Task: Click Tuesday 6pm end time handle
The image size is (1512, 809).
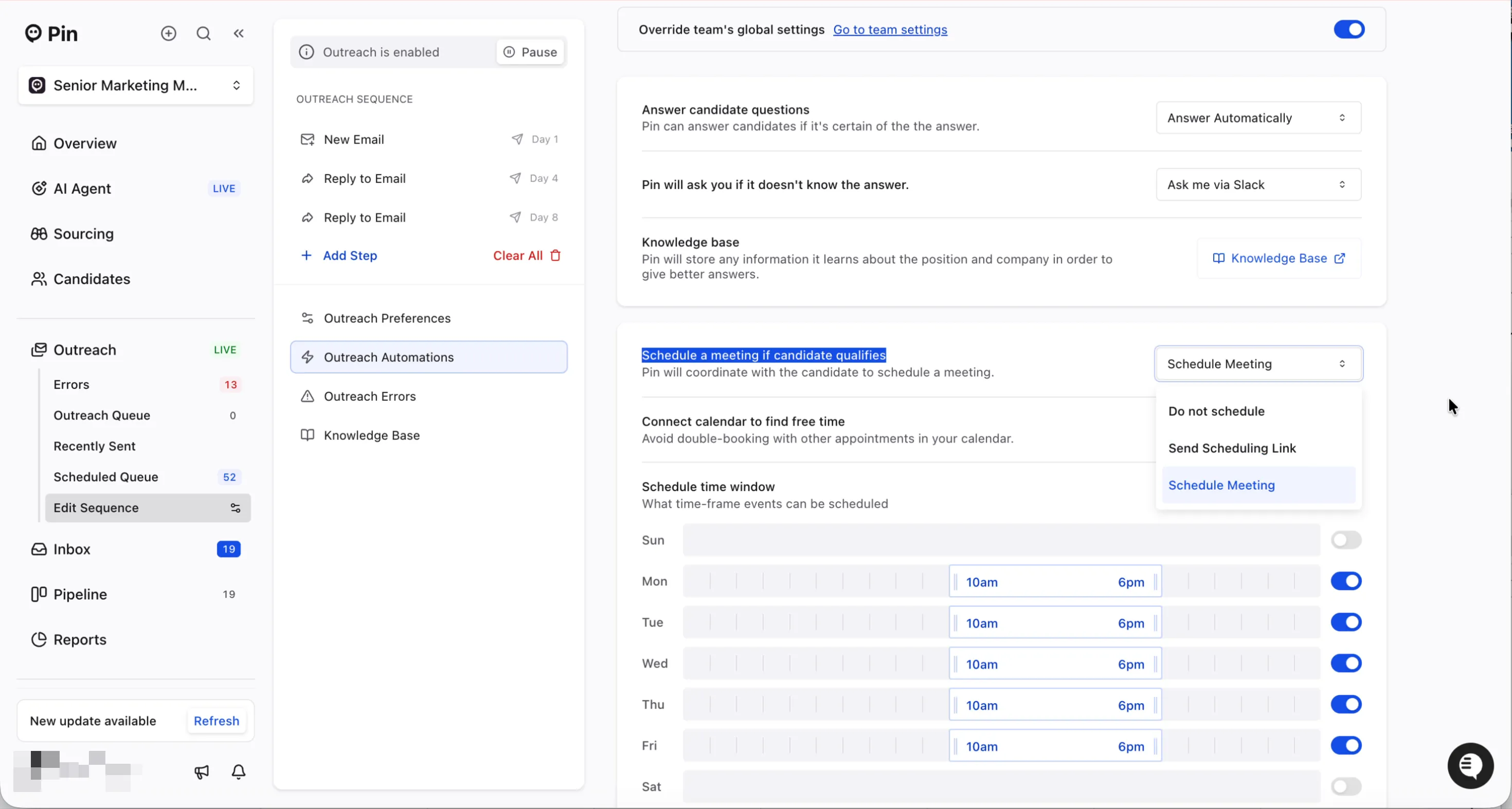Action: pos(1155,623)
